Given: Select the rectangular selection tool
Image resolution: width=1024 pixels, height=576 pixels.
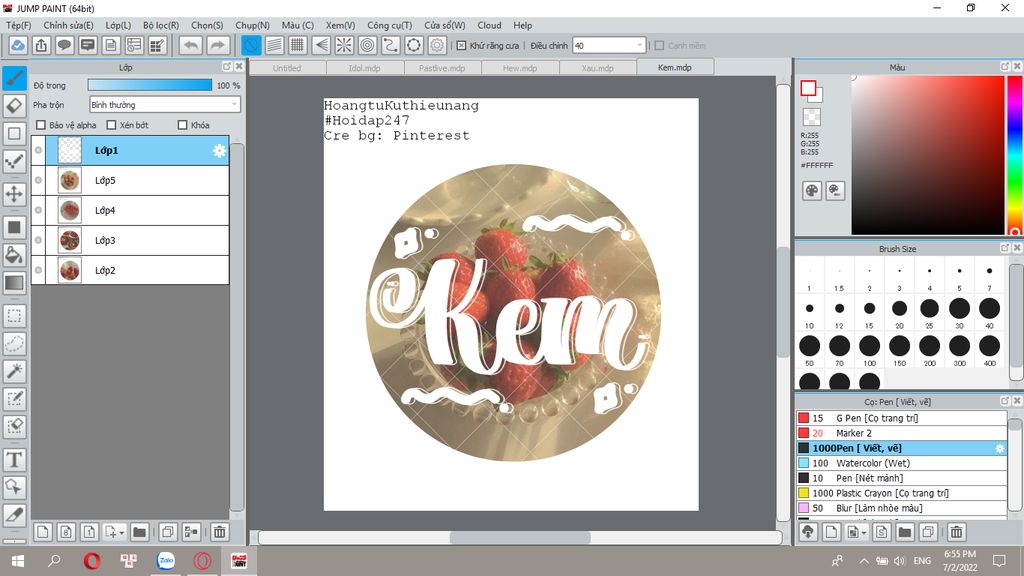Looking at the screenshot, I should point(14,316).
